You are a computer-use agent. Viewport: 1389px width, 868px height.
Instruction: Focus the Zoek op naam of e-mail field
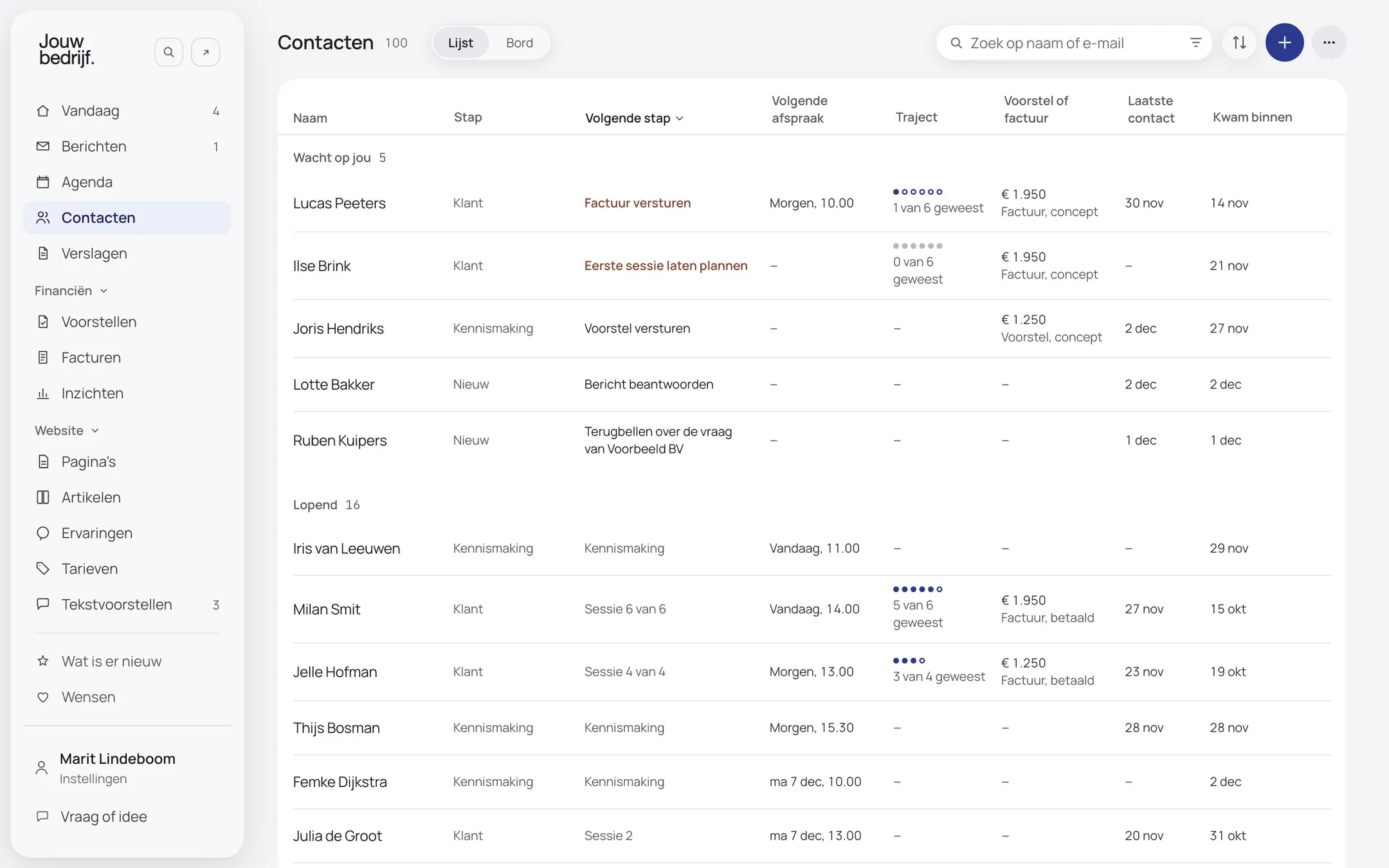[x=1074, y=42]
